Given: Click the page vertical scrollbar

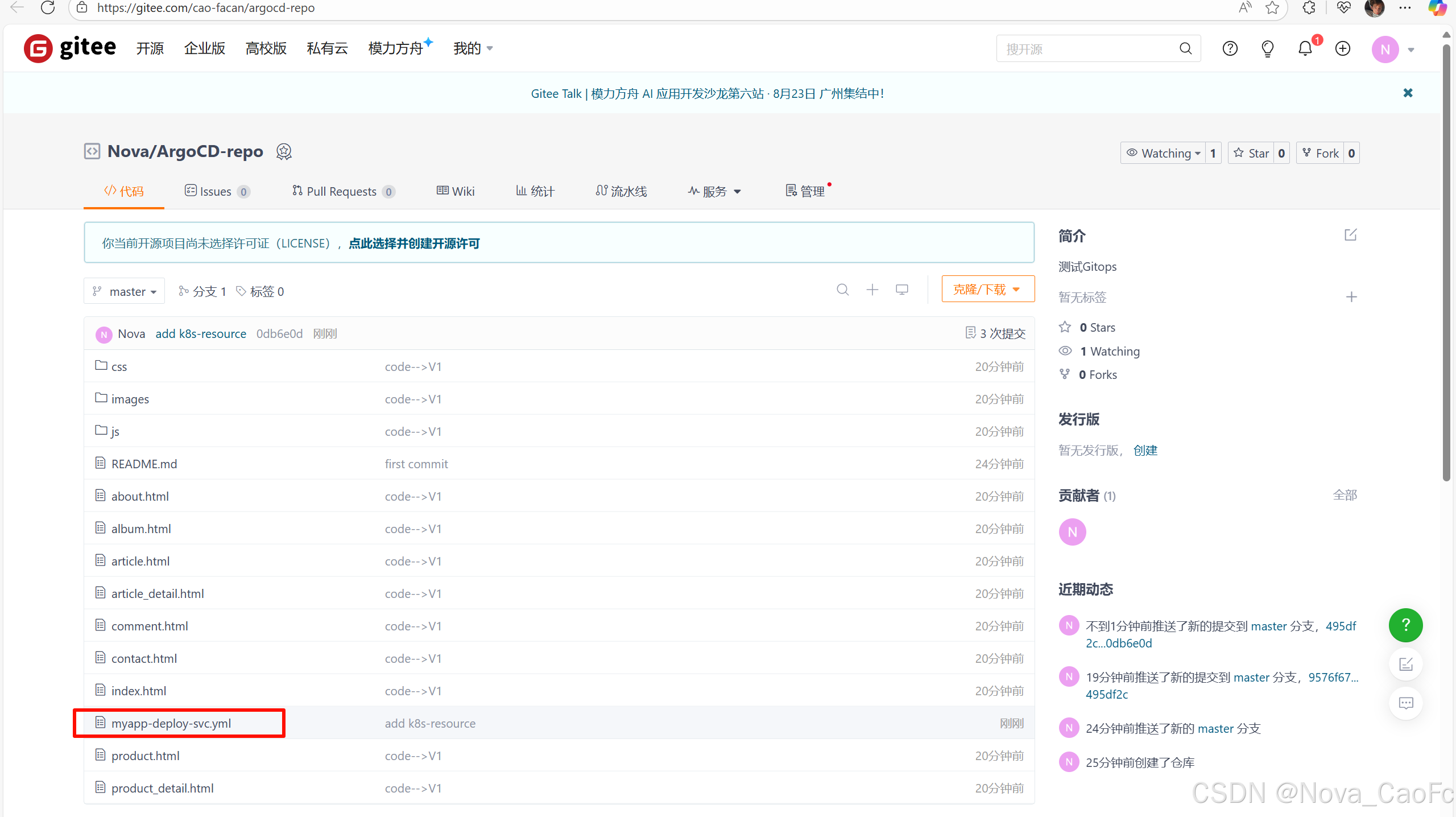Looking at the screenshot, I should click(1446, 262).
